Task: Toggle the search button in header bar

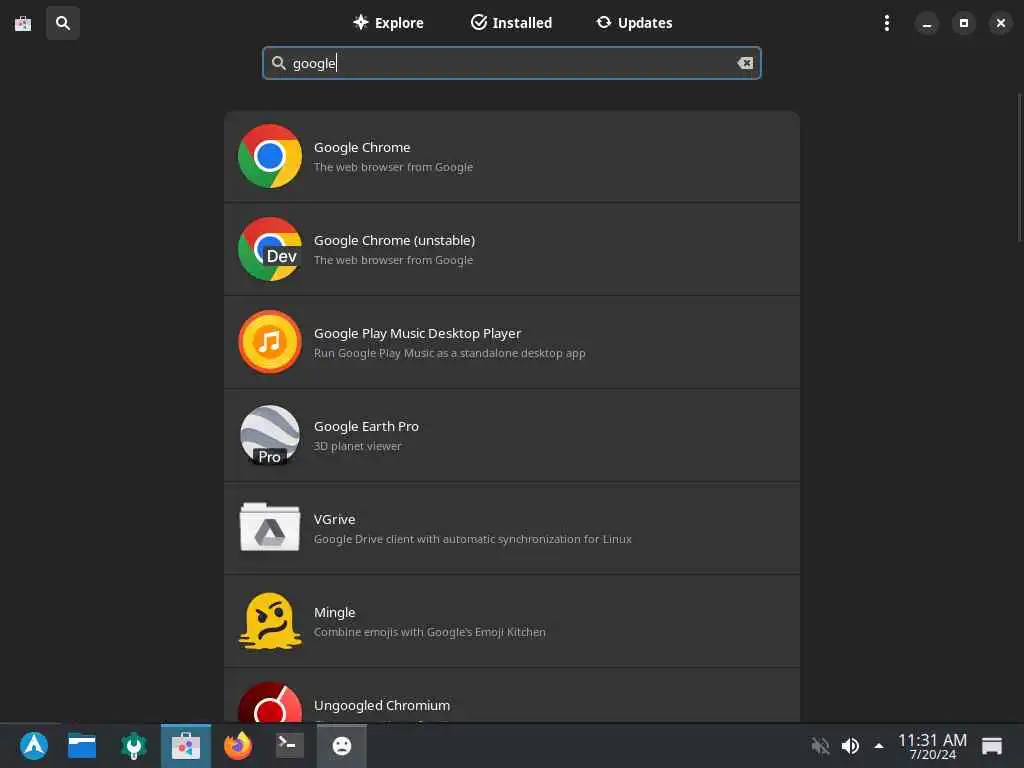Action: (x=63, y=24)
